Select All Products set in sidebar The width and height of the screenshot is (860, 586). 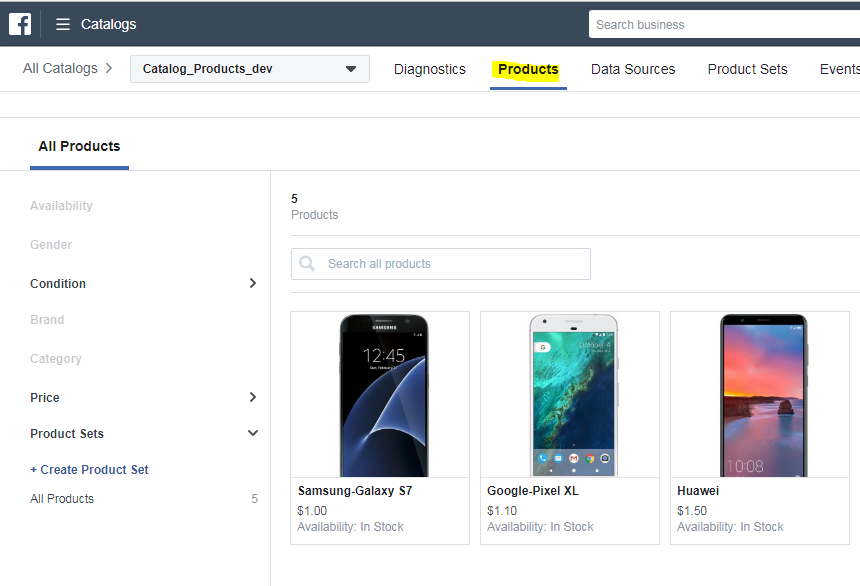[x=62, y=499]
